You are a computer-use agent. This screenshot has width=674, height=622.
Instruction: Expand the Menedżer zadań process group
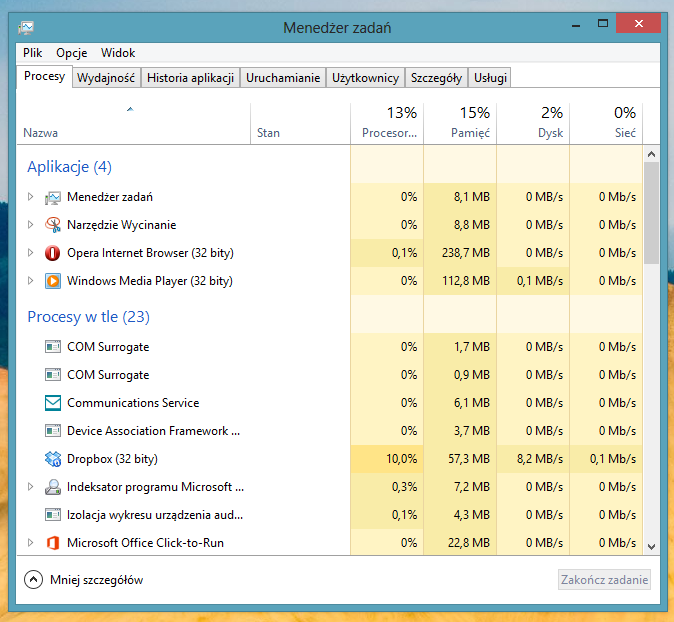30,197
